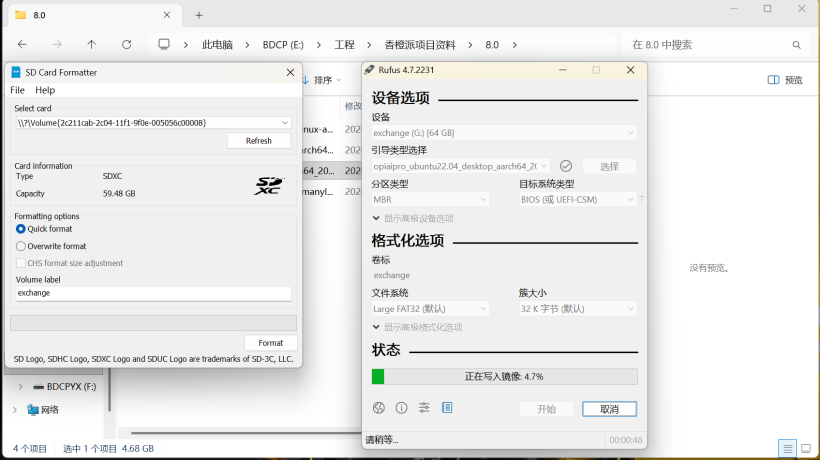Image resolution: width=820 pixels, height=460 pixels.
Task: Click the SD Card Formatter title icon
Action: (x=16, y=72)
